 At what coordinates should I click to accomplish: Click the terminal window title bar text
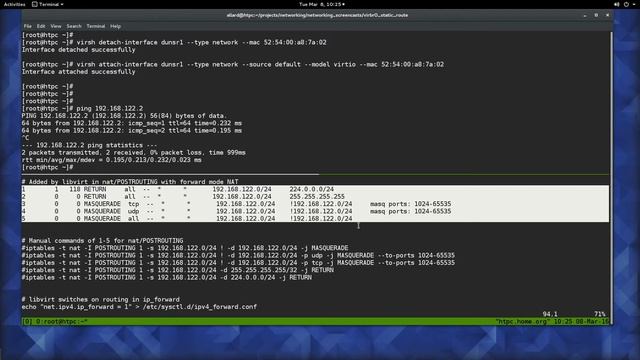[317, 15]
